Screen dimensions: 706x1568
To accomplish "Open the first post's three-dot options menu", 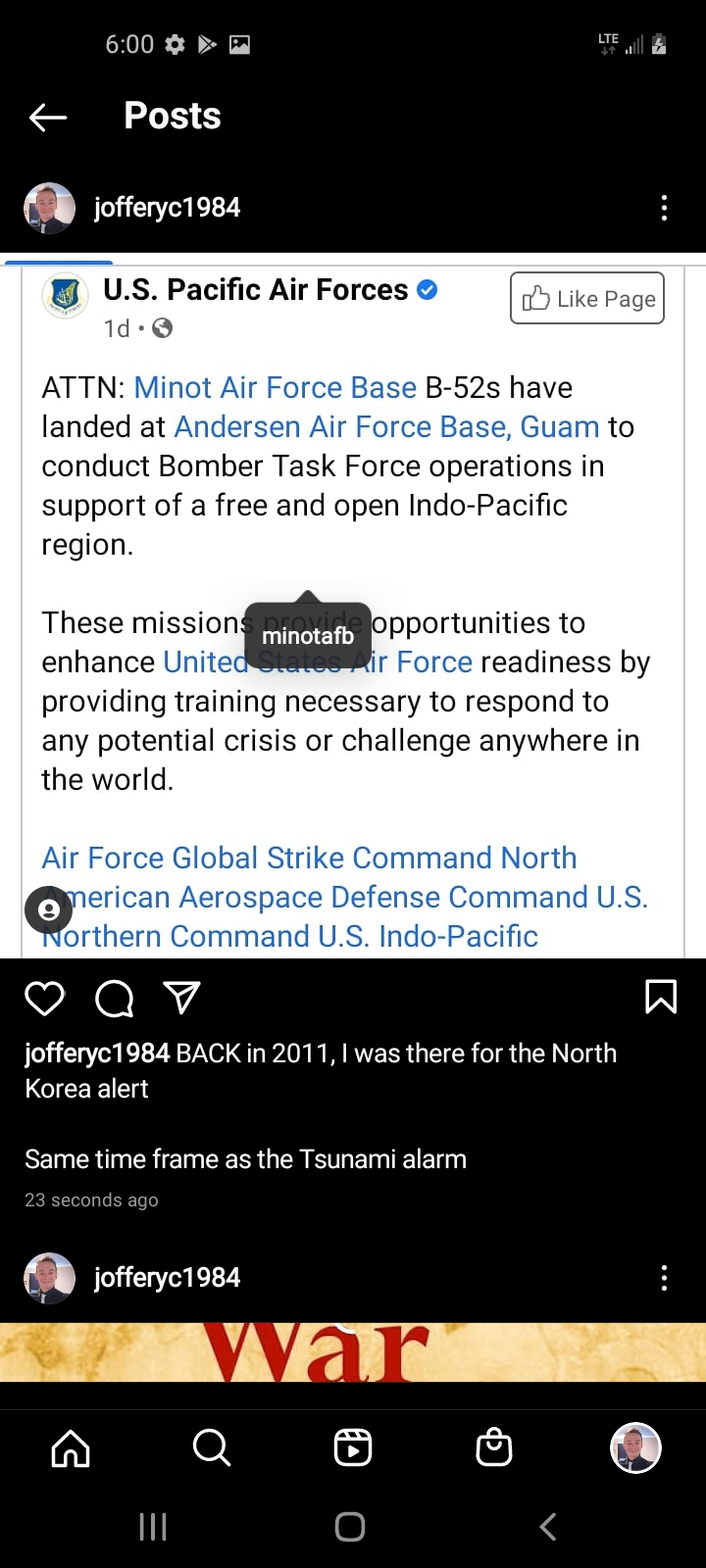I will pos(664,208).
